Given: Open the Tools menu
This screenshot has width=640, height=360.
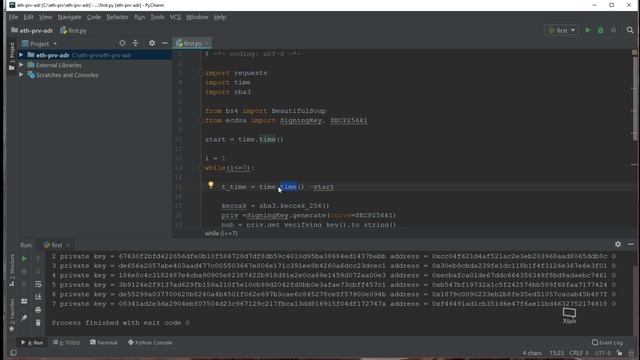Looking at the screenshot, I should pos(157,17).
